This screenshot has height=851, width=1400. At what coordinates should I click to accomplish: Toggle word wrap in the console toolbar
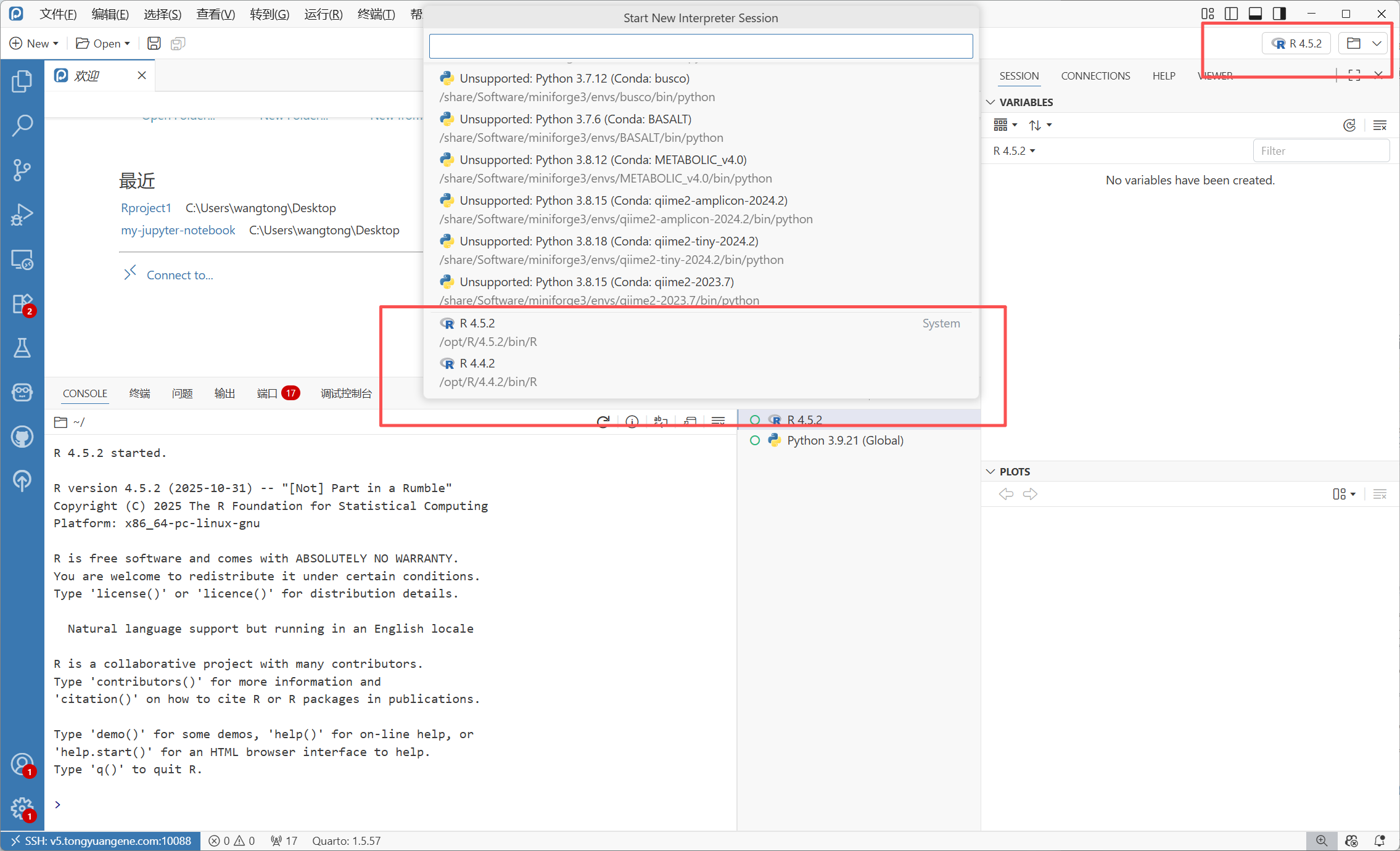pyautogui.click(x=661, y=421)
